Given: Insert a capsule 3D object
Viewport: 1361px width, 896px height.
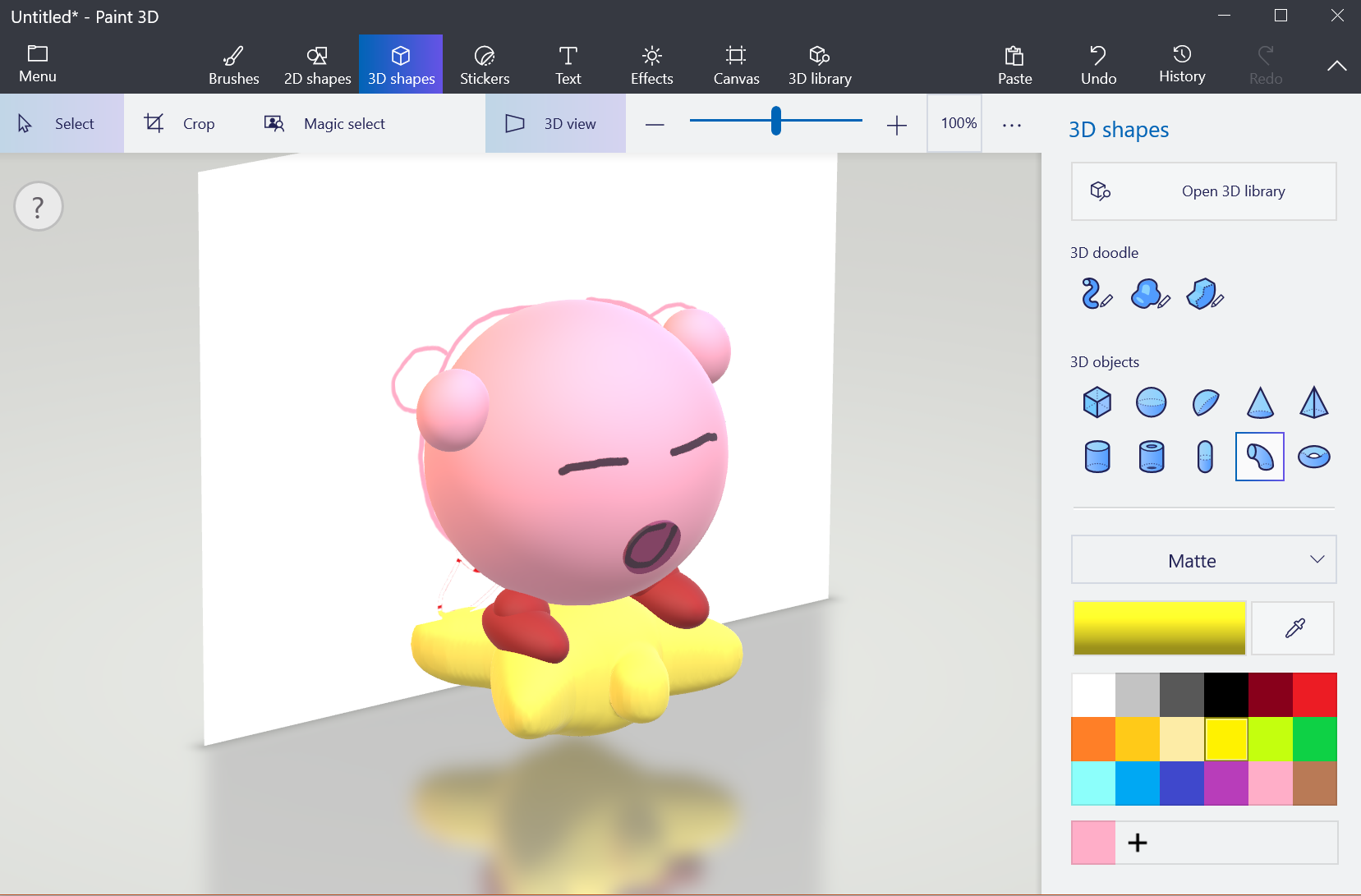Looking at the screenshot, I should coord(1206,457).
